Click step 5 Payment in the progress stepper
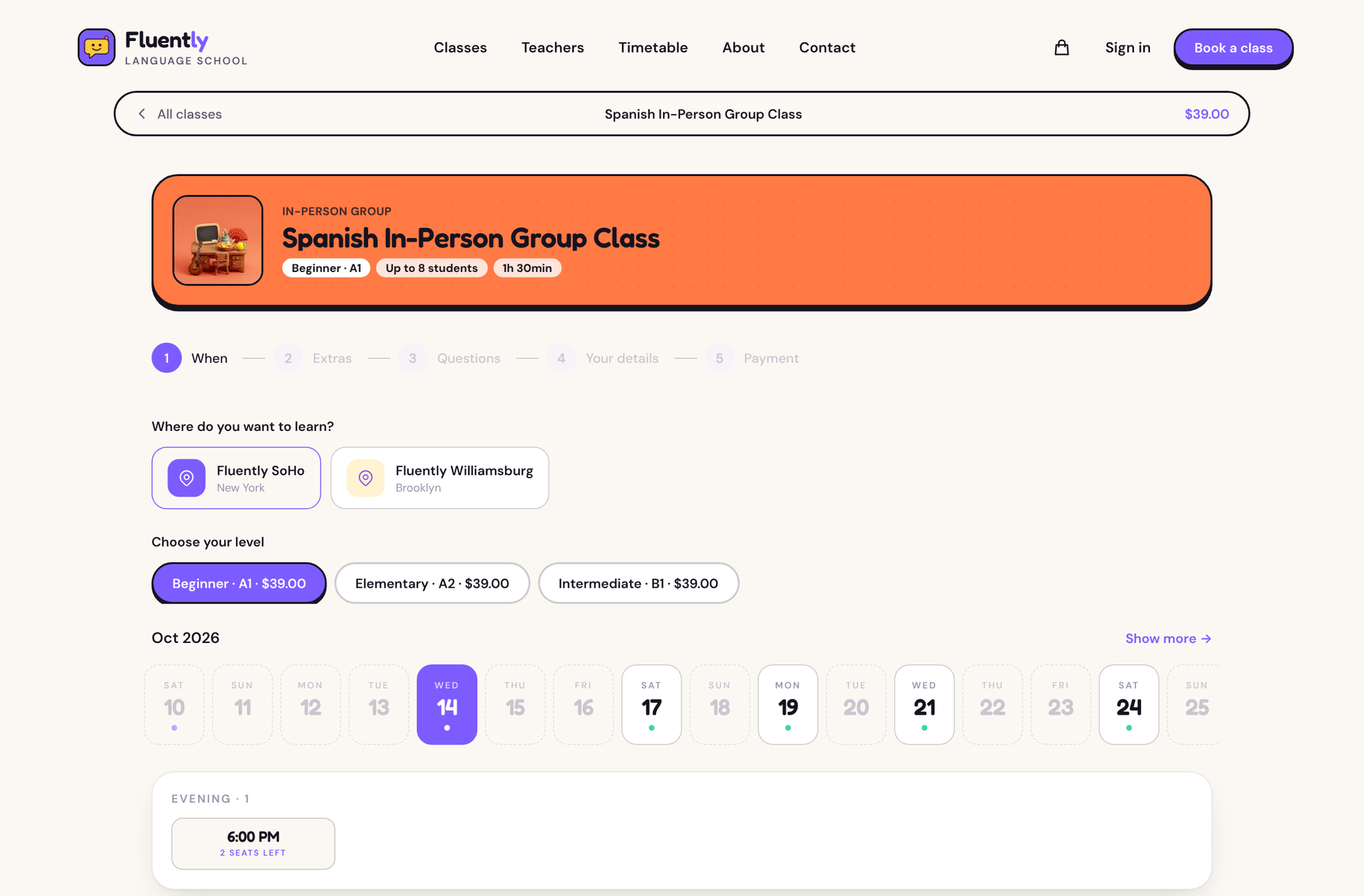The width and height of the screenshot is (1364, 896). pyautogui.click(x=752, y=358)
